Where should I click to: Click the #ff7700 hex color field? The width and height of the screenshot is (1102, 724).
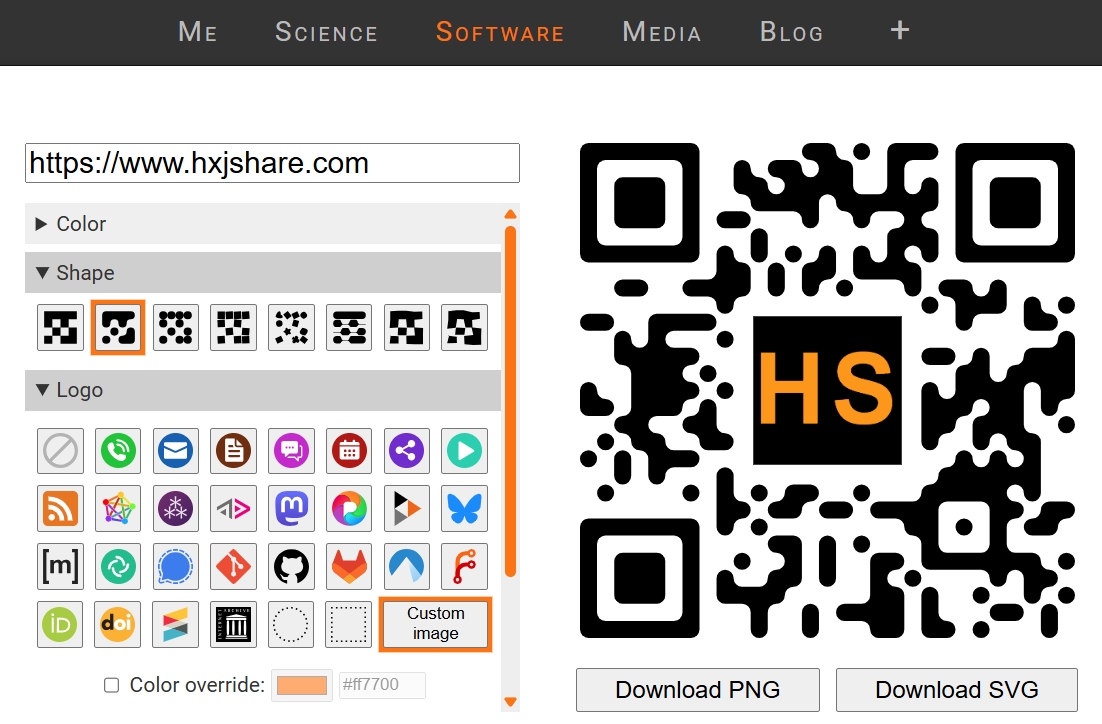click(382, 685)
